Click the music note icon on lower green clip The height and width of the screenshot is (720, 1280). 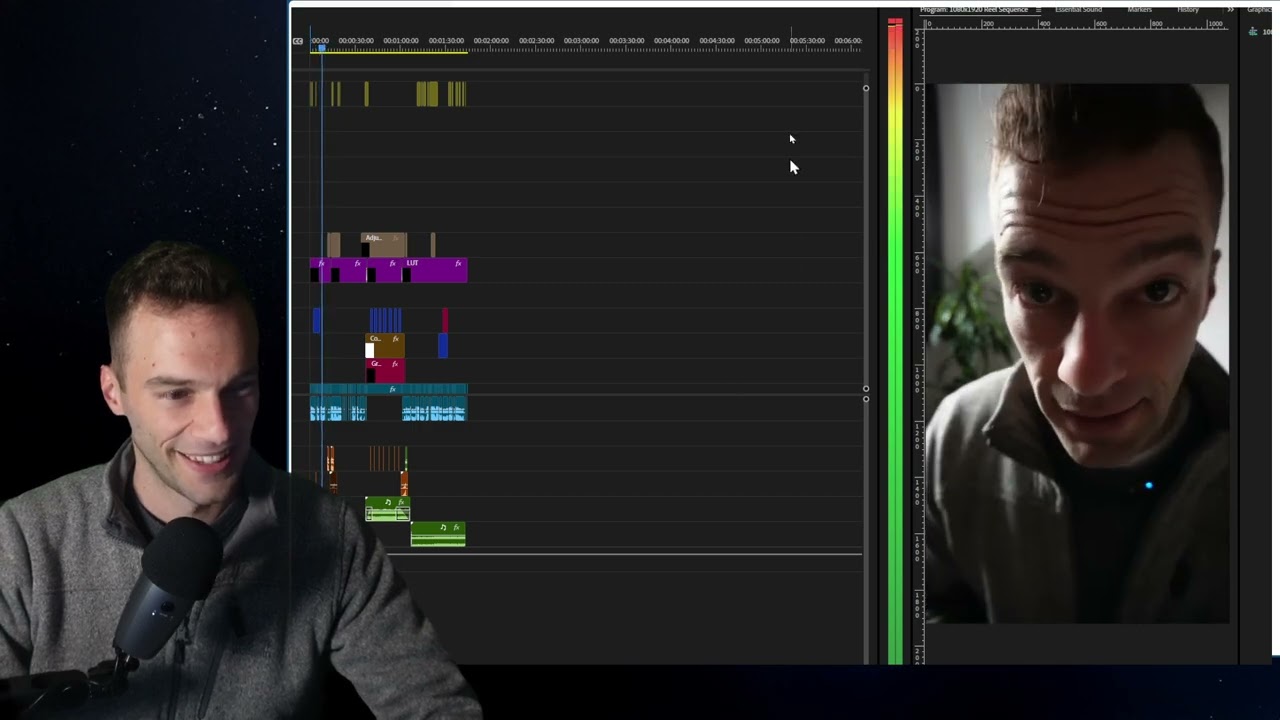point(443,527)
